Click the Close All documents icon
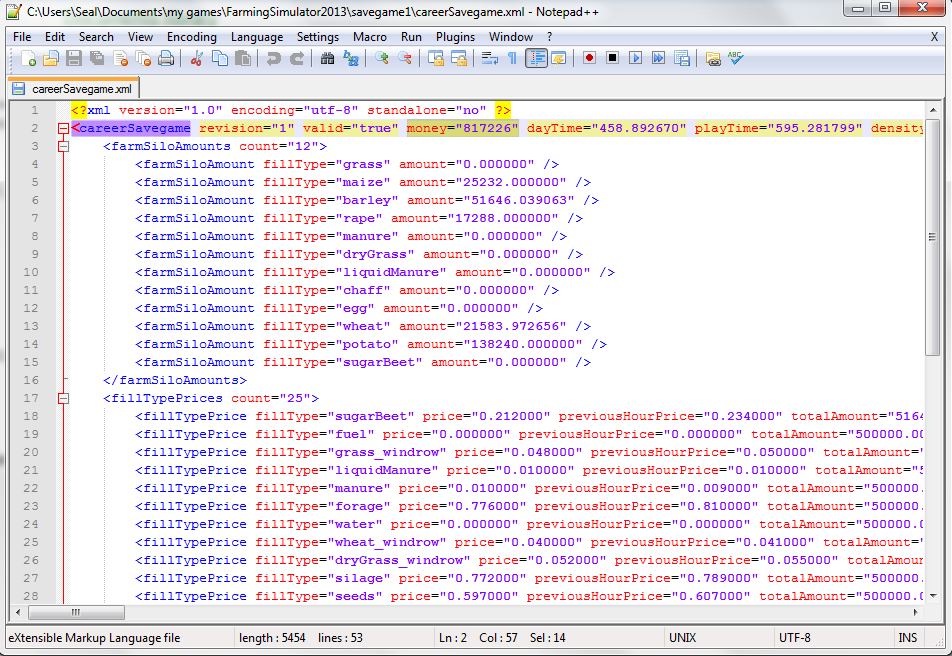This screenshot has height=656, width=952. click(143, 58)
